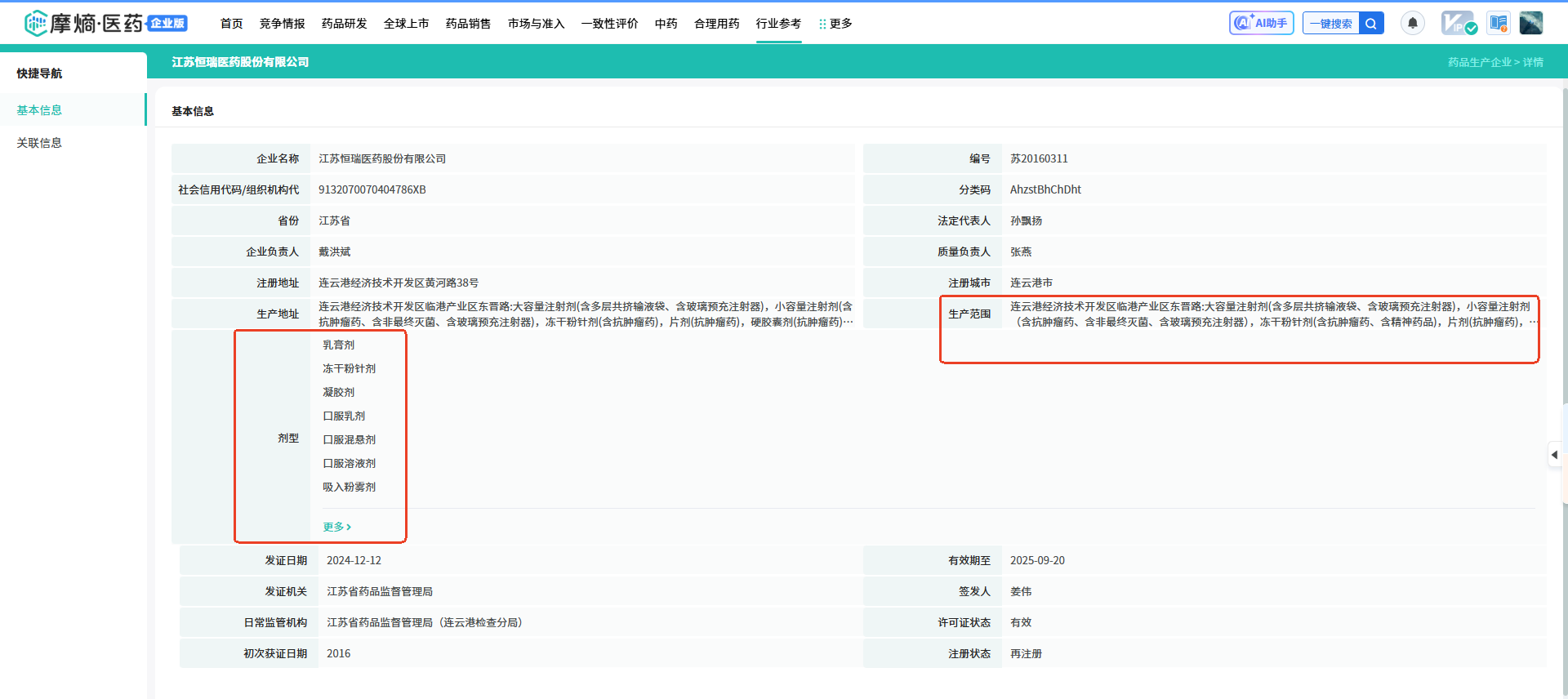Open the 竞争情报 menu
This screenshot has height=699, width=1568.
coord(283,24)
